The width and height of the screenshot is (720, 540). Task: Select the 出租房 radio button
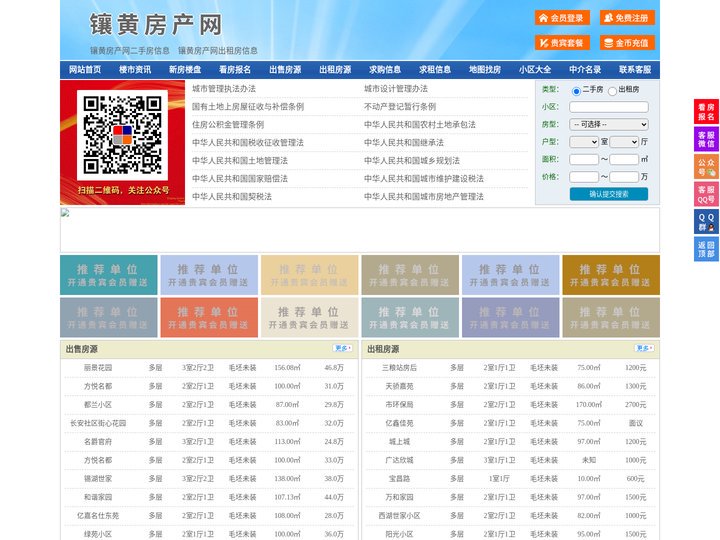[612, 91]
